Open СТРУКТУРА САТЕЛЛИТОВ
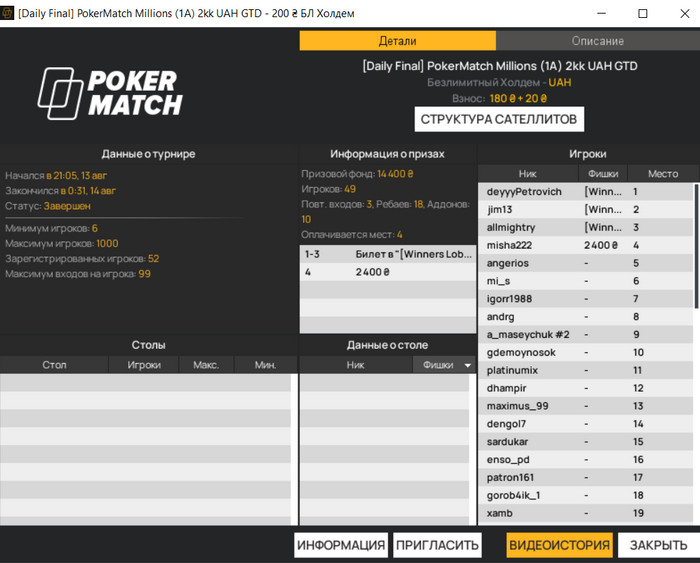This screenshot has height=563, width=700. pyautogui.click(x=499, y=119)
